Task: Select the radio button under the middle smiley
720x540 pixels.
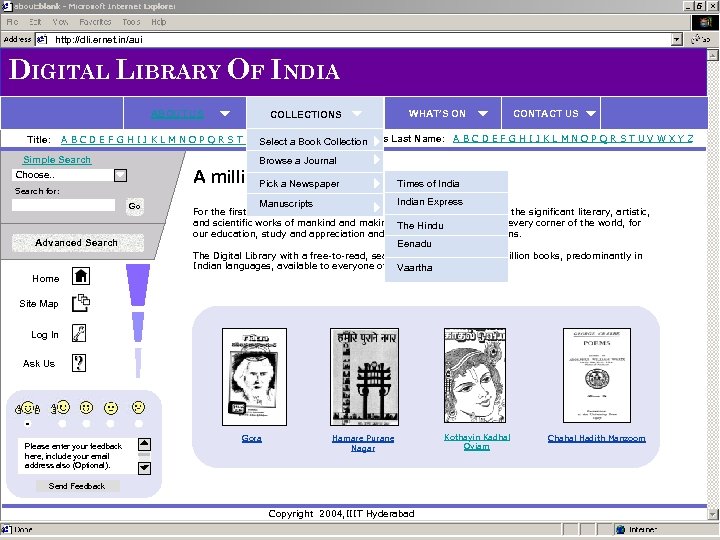Action: point(86,423)
